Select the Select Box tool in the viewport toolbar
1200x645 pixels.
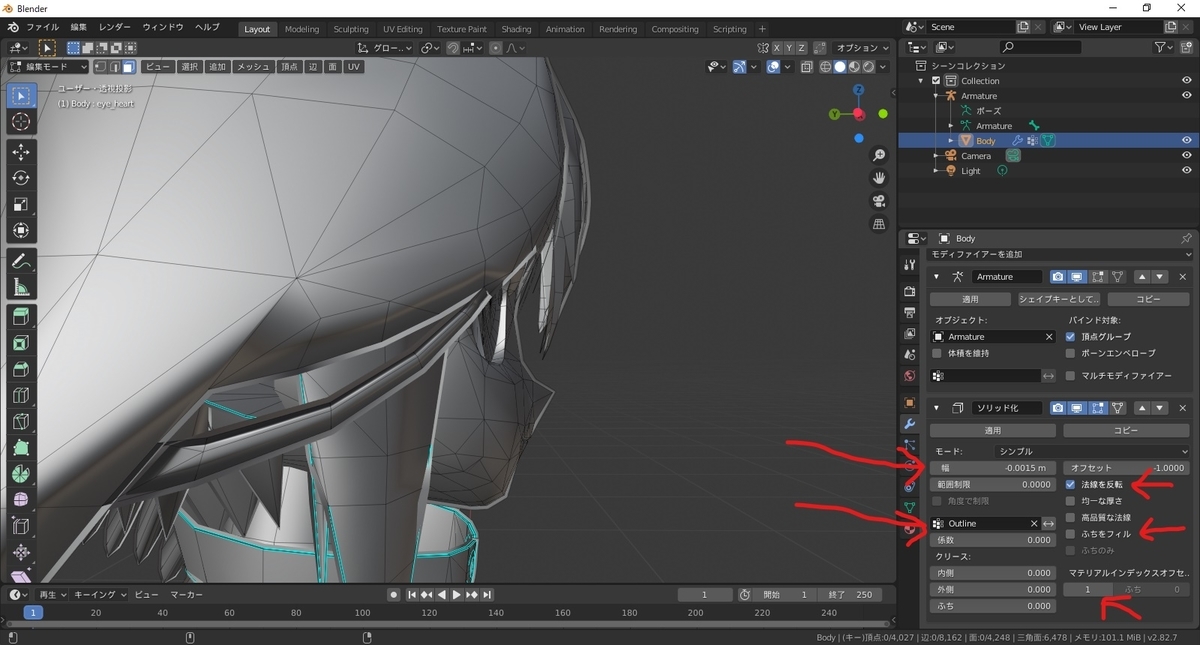point(21,96)
